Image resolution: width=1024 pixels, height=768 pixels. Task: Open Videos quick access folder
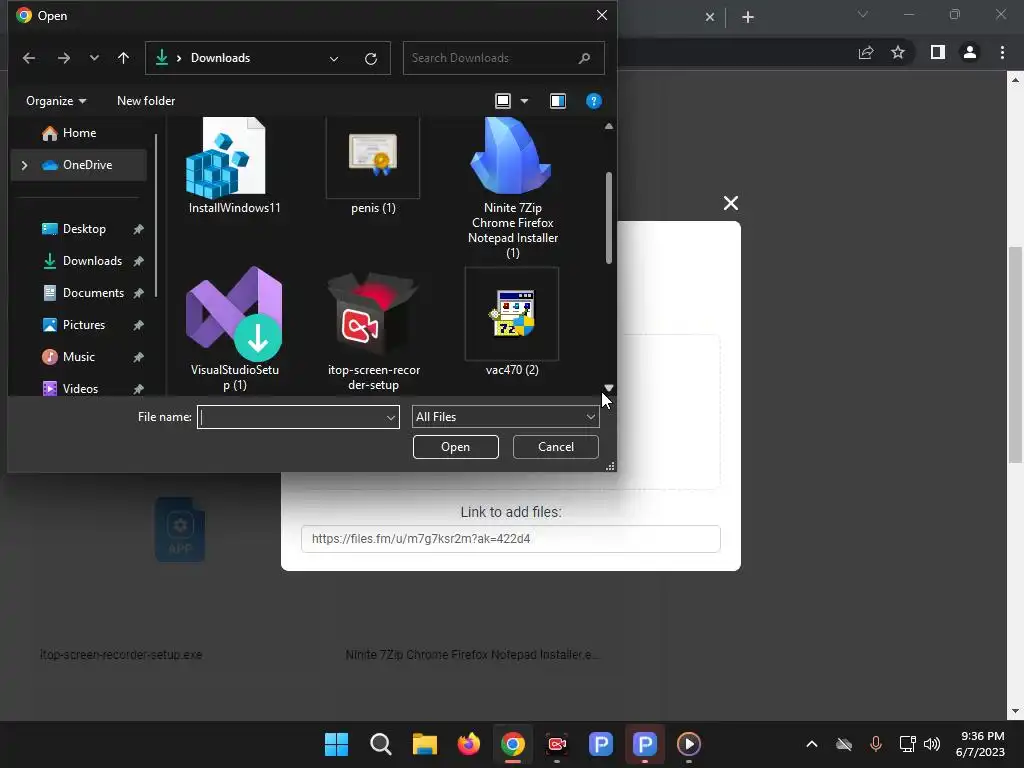point(80,389)
